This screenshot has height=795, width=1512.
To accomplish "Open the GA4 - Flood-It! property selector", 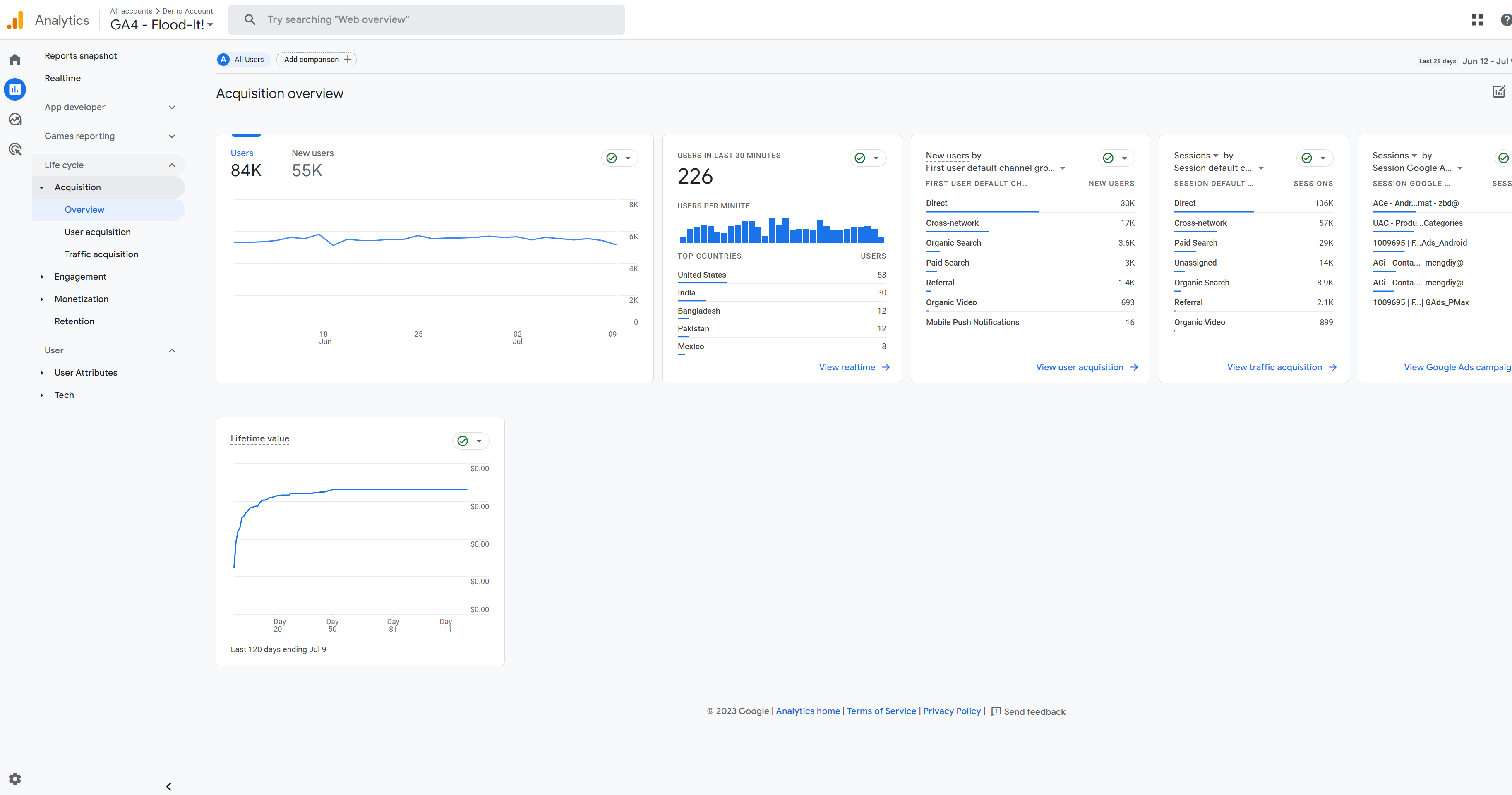I will tap(161, 25).
